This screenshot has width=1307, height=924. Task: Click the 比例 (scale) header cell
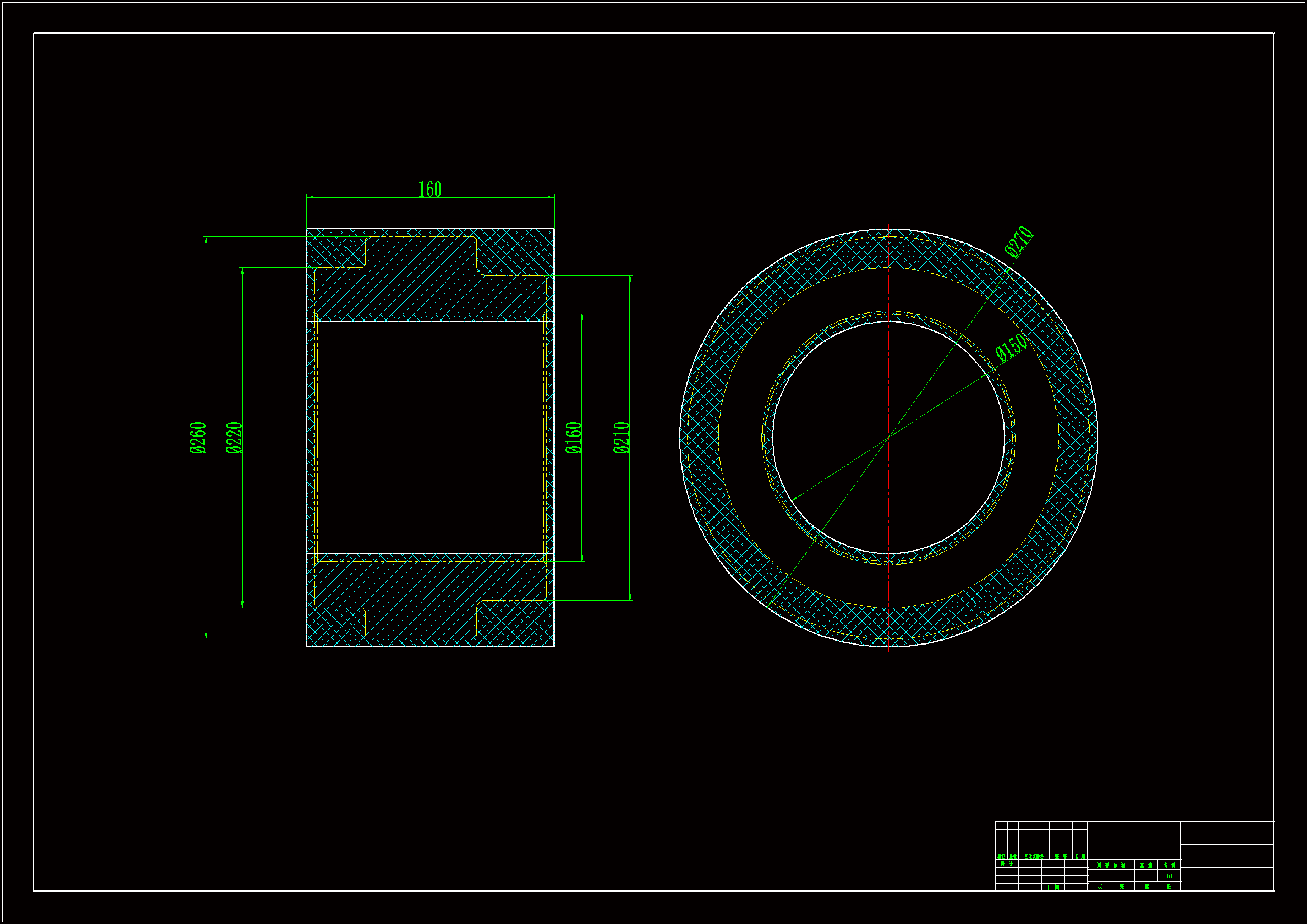tap(1170, 865)
